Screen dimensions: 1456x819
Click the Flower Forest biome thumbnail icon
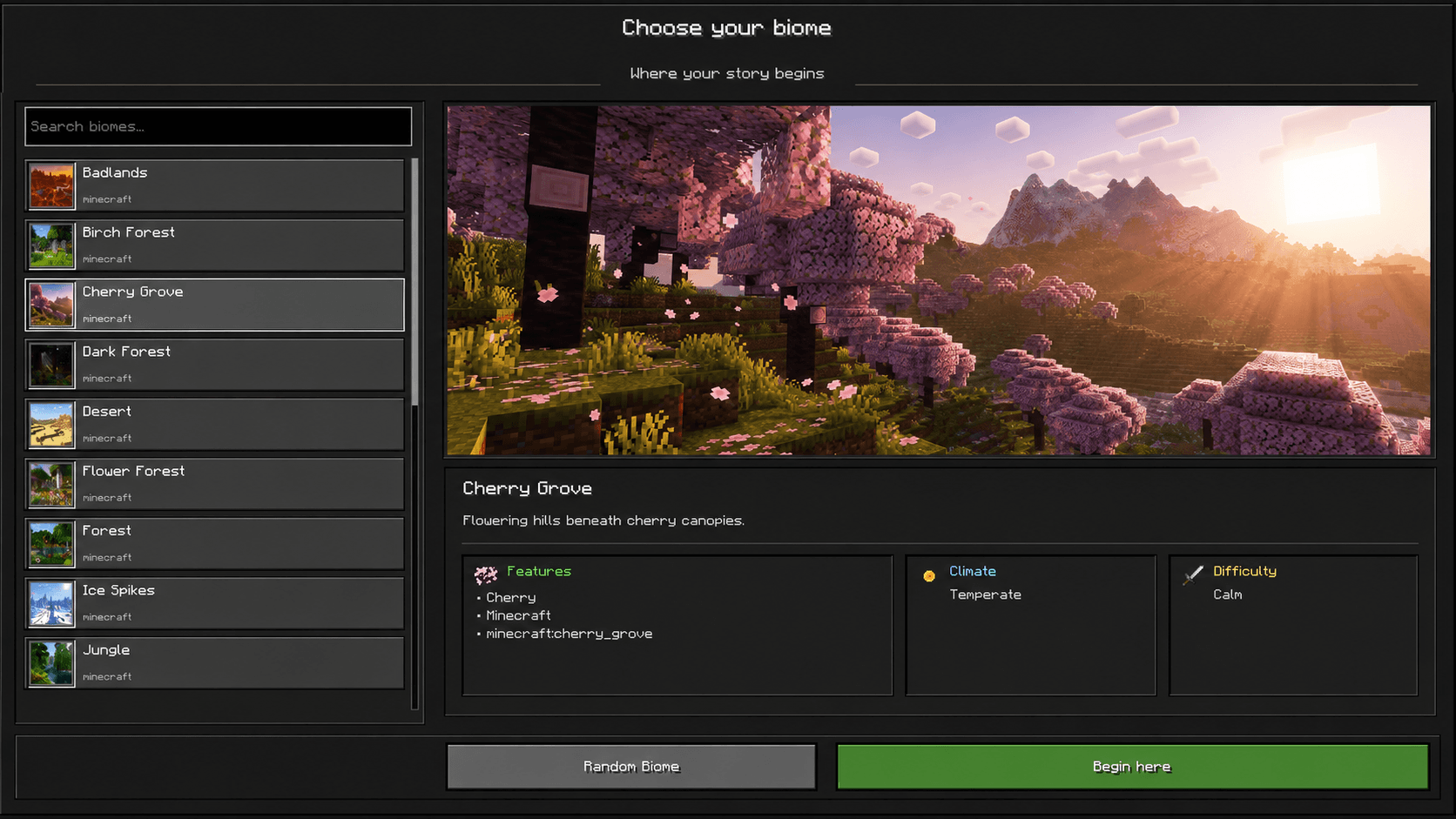pyautogui.click(x=51, y=484)
